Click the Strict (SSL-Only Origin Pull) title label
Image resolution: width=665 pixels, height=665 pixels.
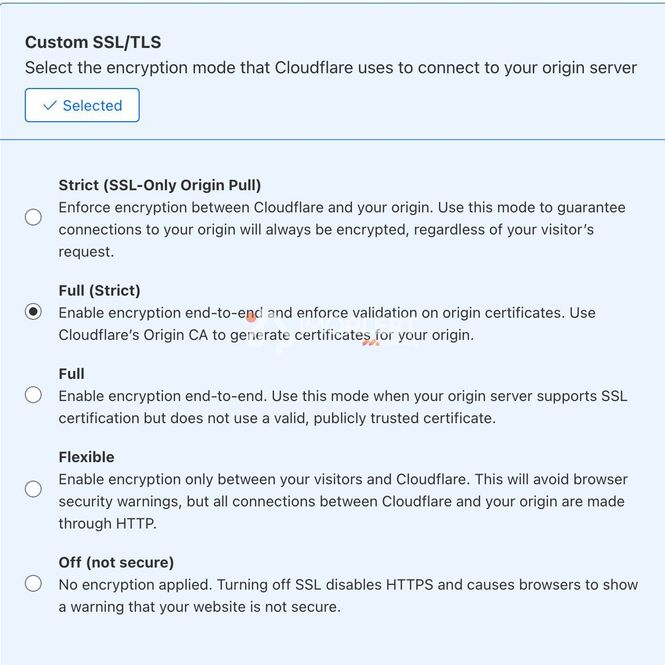pyautogui.click(x=160, y=185)
